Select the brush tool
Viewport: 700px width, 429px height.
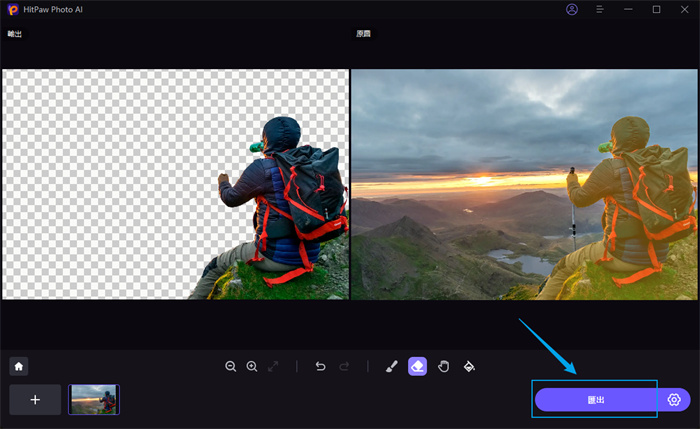pyautogui.click(x=391, y=367)
